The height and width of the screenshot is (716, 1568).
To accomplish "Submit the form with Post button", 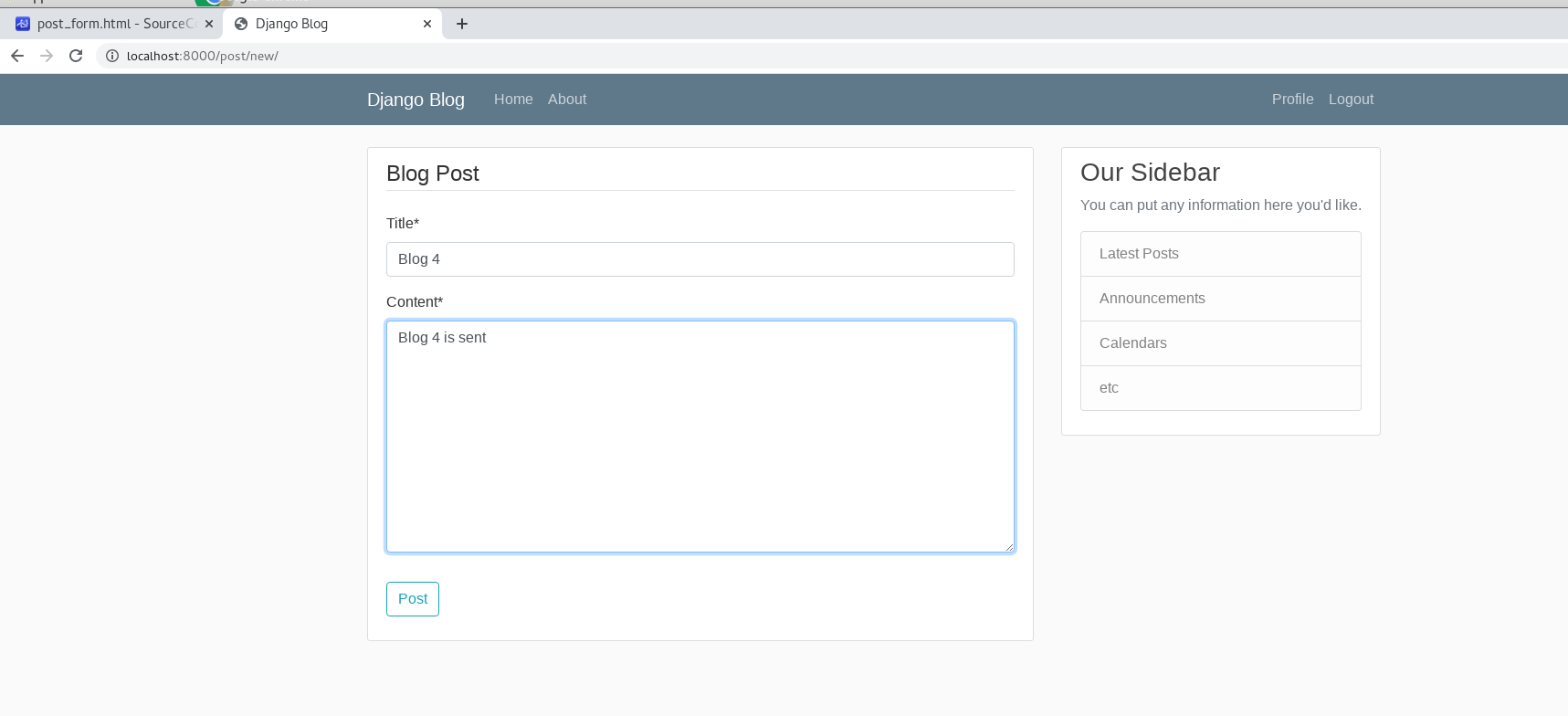I will tap(413, 599).
